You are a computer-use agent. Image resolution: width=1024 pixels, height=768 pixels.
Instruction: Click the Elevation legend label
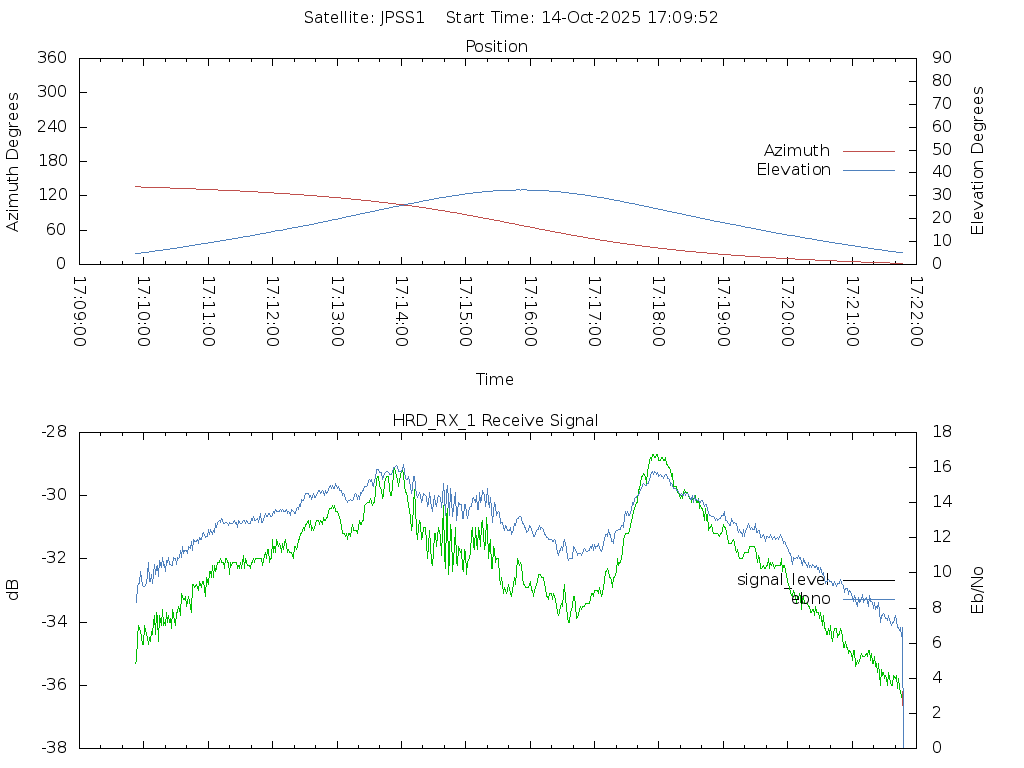click(x=793, y=170)
